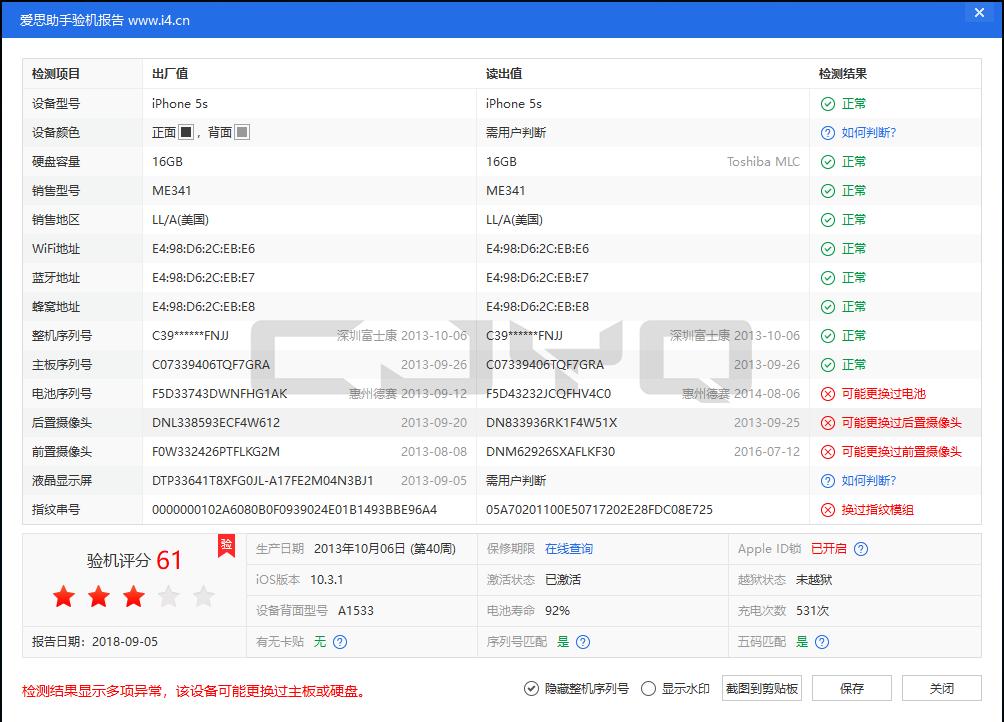Click the question mark beside 序列号匹配 是

coord(586,641)
